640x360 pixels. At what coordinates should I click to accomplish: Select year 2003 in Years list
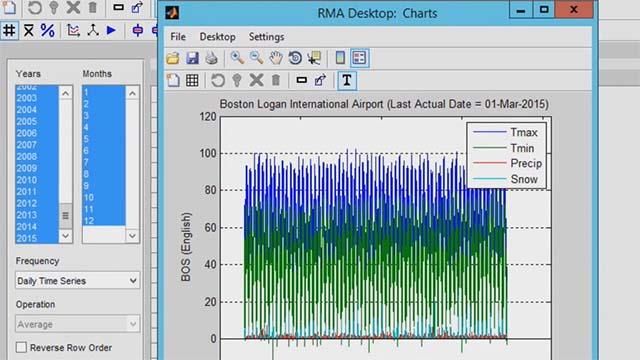[37, 98]
